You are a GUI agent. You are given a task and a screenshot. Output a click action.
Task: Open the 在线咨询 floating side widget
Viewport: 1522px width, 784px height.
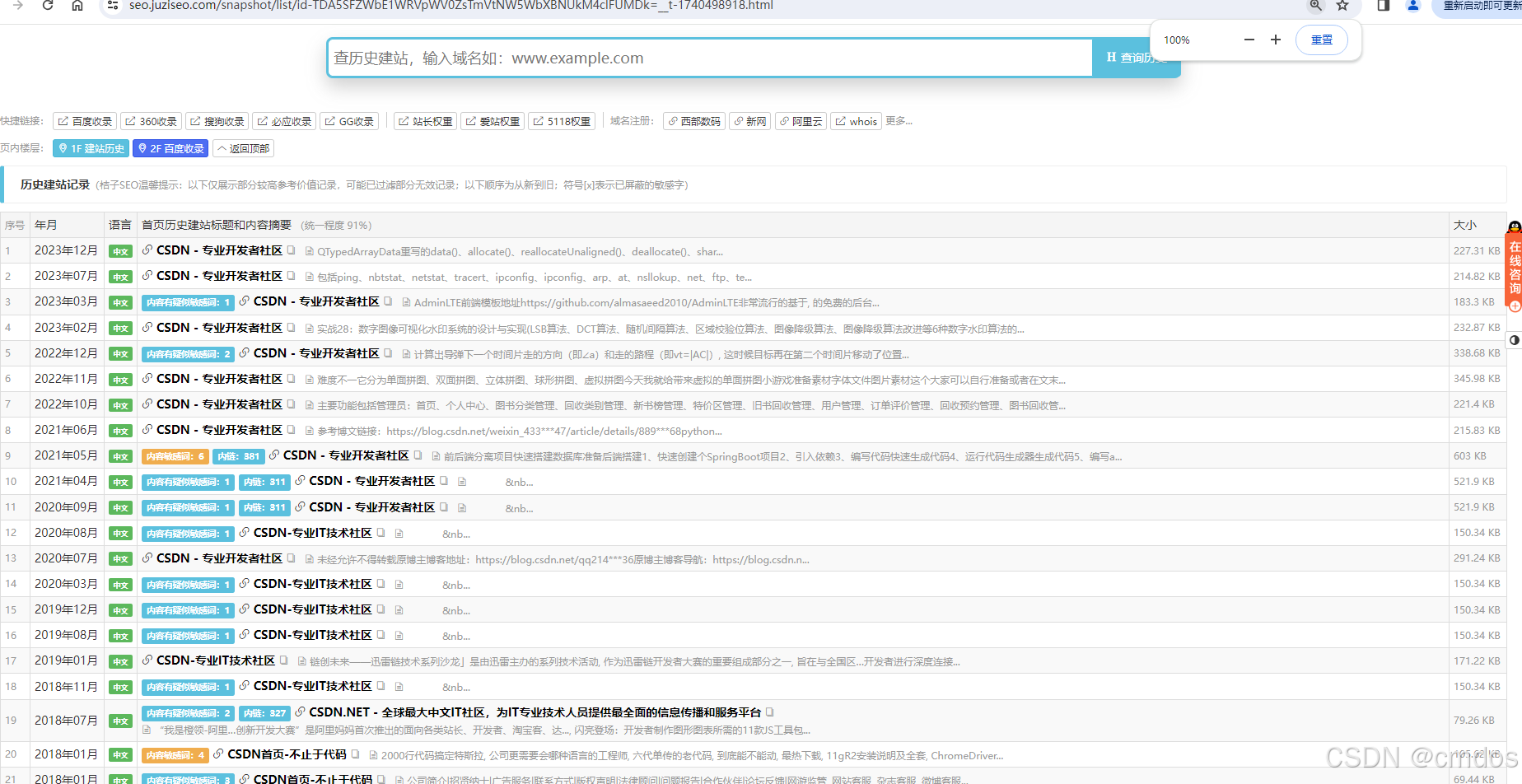click(1515, 266)
